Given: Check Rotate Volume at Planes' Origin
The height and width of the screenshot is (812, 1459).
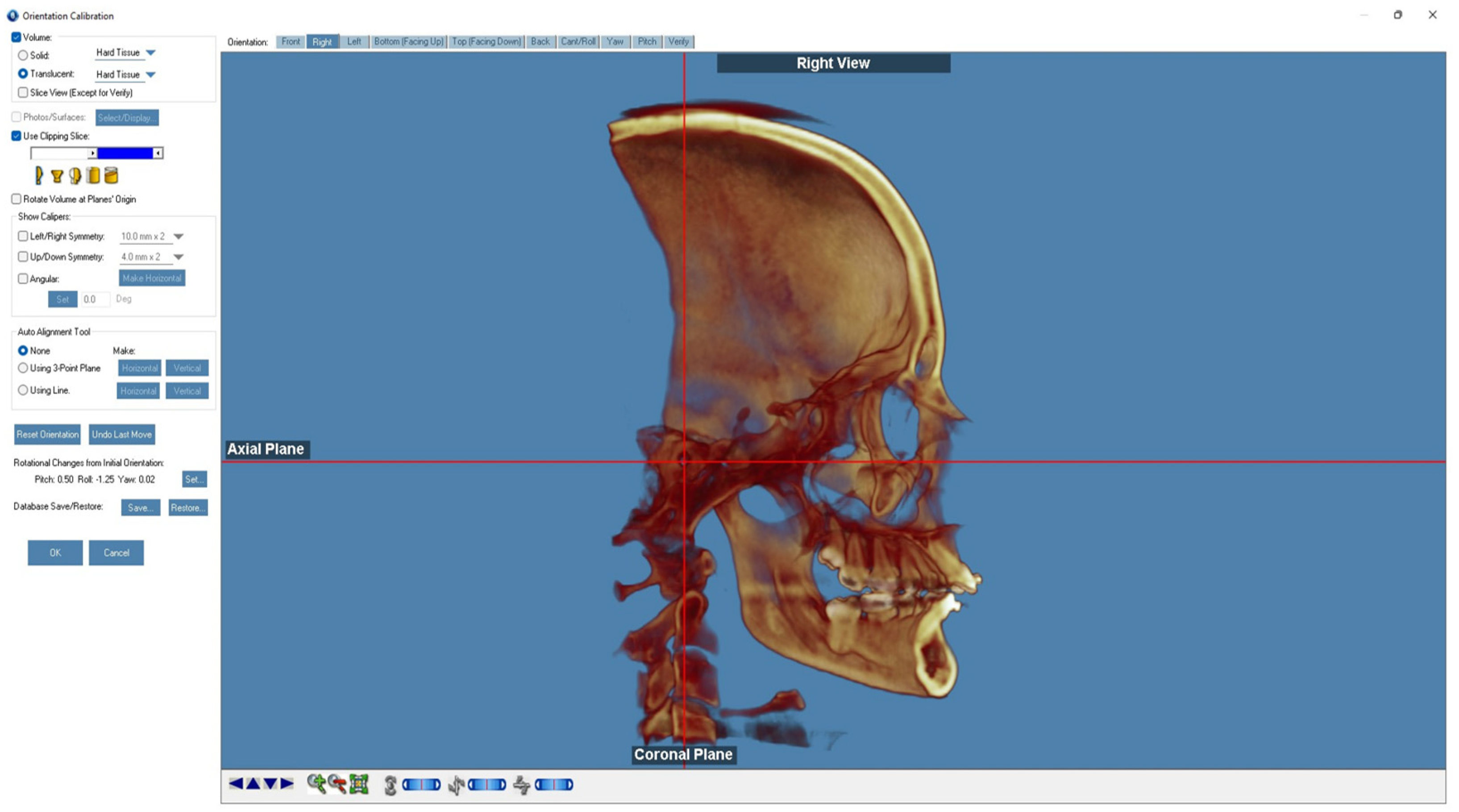Looking at the screenshot, I should (x=17, y=199).
